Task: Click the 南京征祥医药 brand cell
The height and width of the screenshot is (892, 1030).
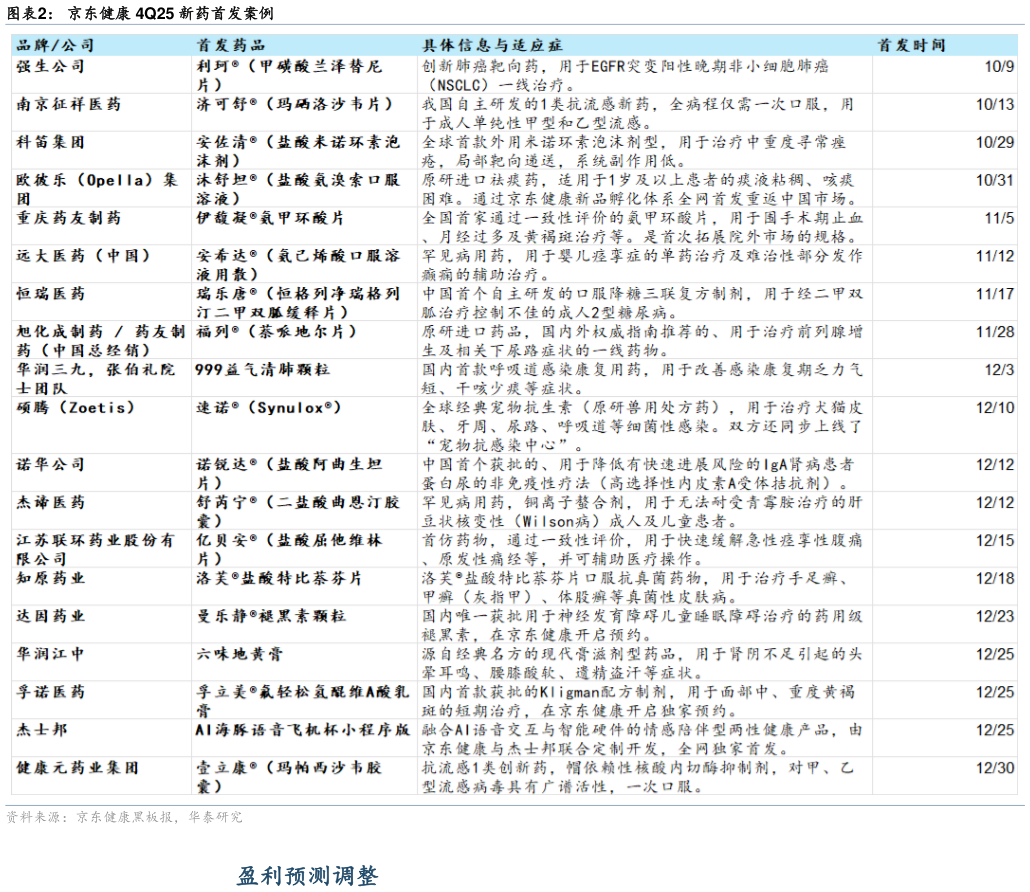Action: tap(68, 104)
